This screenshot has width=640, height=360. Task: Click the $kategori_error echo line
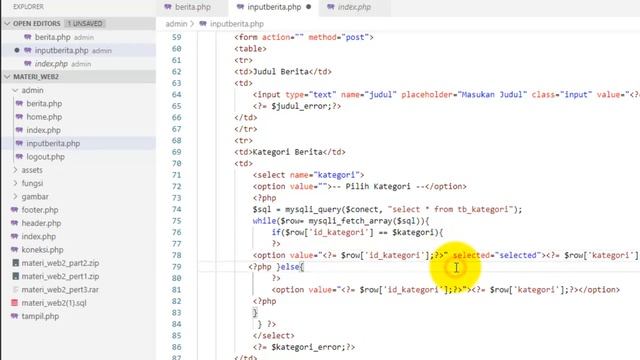click(304, 347)
